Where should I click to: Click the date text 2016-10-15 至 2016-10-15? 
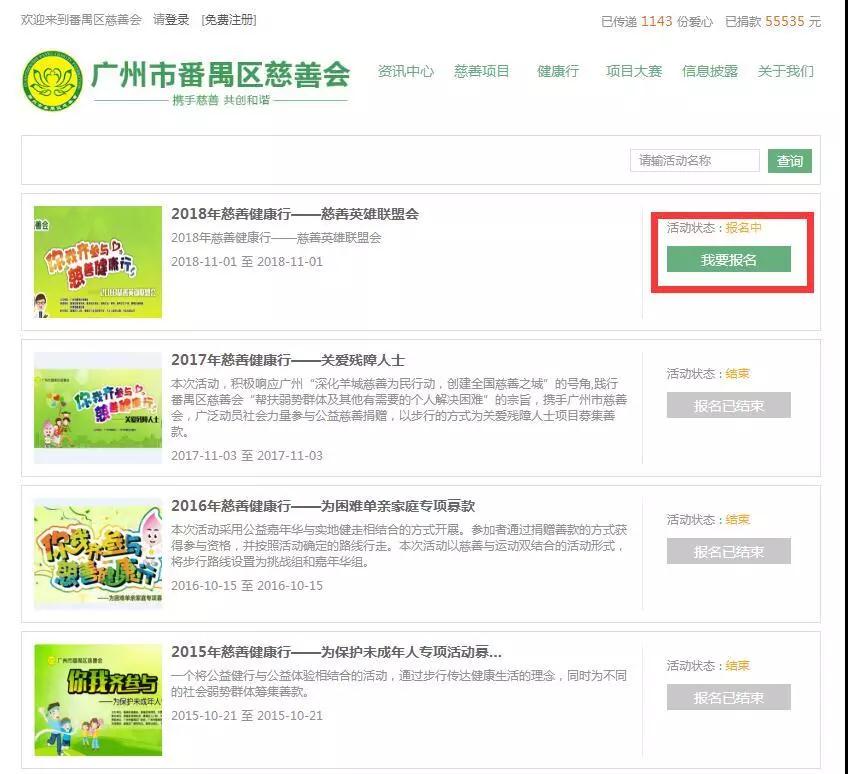(247, 585)
